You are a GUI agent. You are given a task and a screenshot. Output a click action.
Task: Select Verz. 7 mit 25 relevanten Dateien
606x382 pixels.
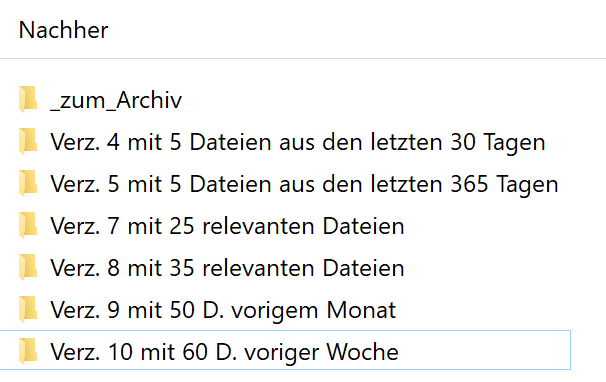tap(227, 226)
